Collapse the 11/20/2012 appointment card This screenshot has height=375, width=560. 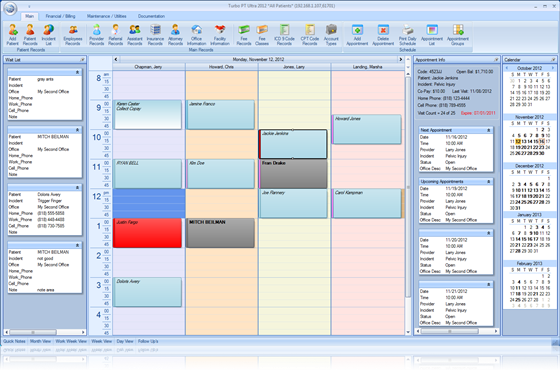pos(489,233)
